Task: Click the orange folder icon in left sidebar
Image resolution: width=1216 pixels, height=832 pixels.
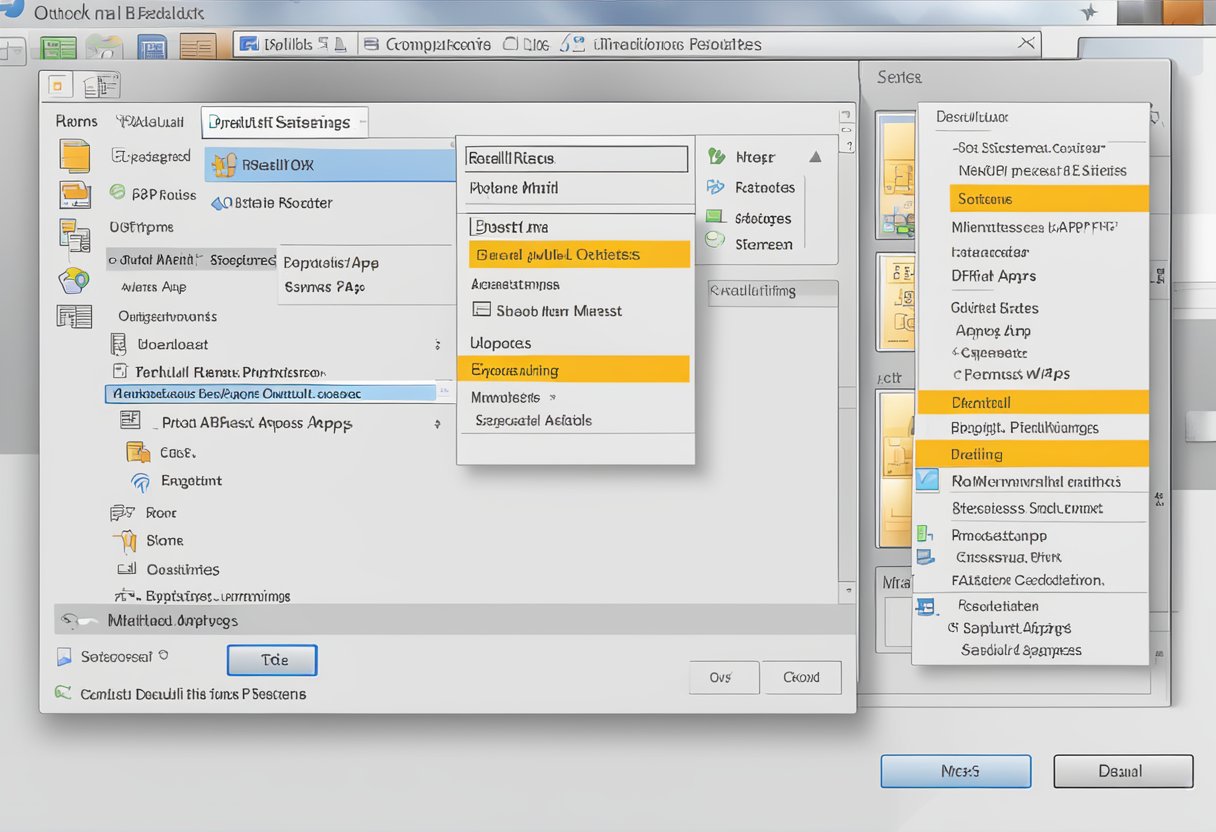Action: 74,194
